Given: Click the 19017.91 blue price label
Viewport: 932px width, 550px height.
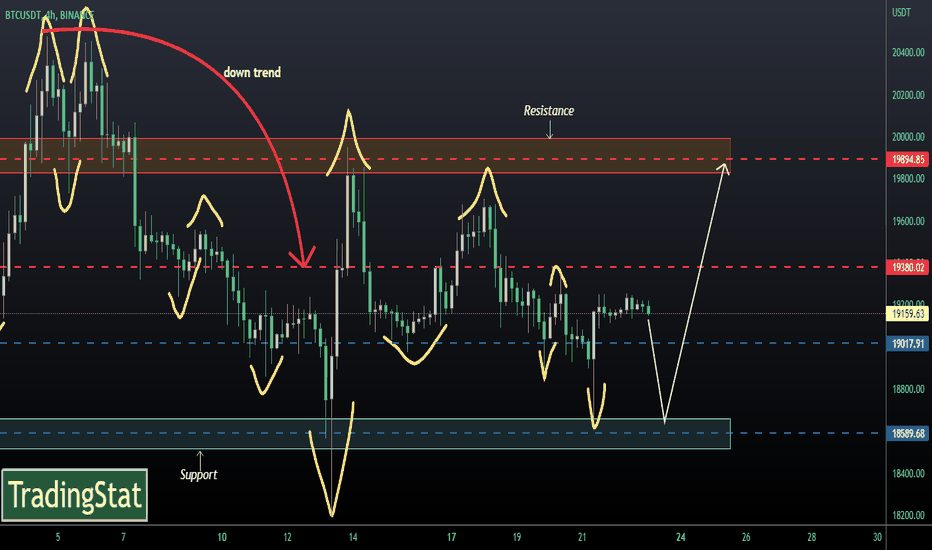Looking at the screenshot, I should click(908, 344).
